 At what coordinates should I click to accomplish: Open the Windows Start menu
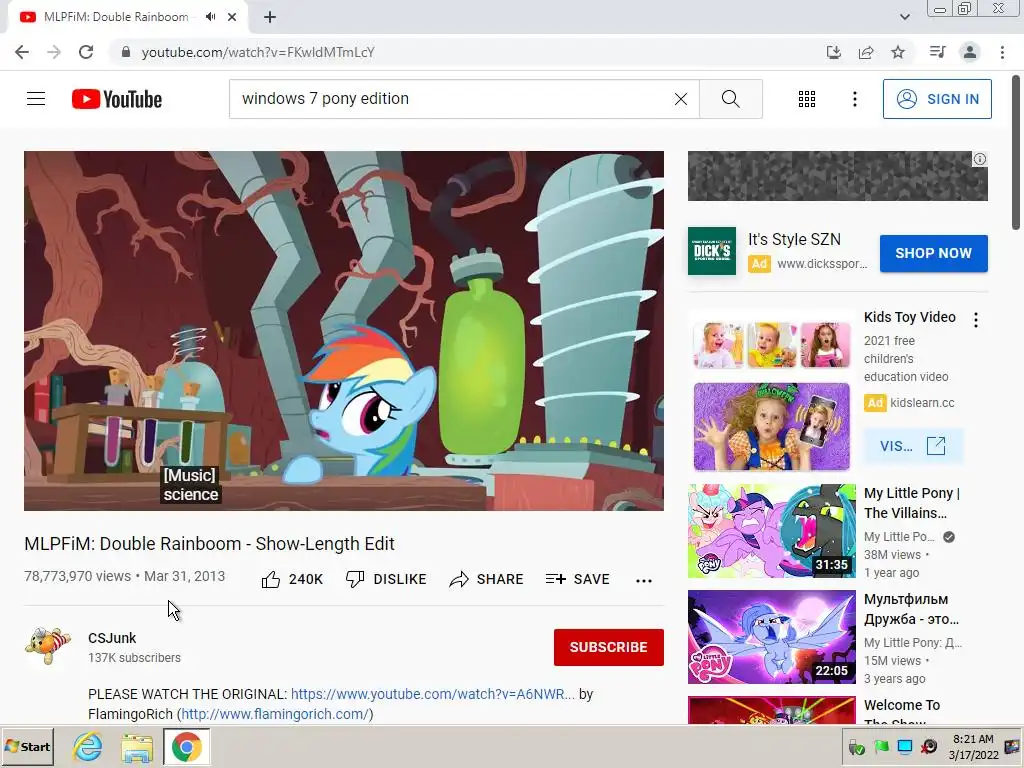coord(27,747)
